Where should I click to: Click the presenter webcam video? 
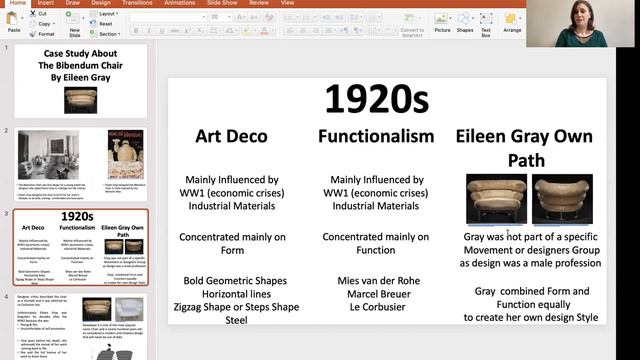(580, 23)
